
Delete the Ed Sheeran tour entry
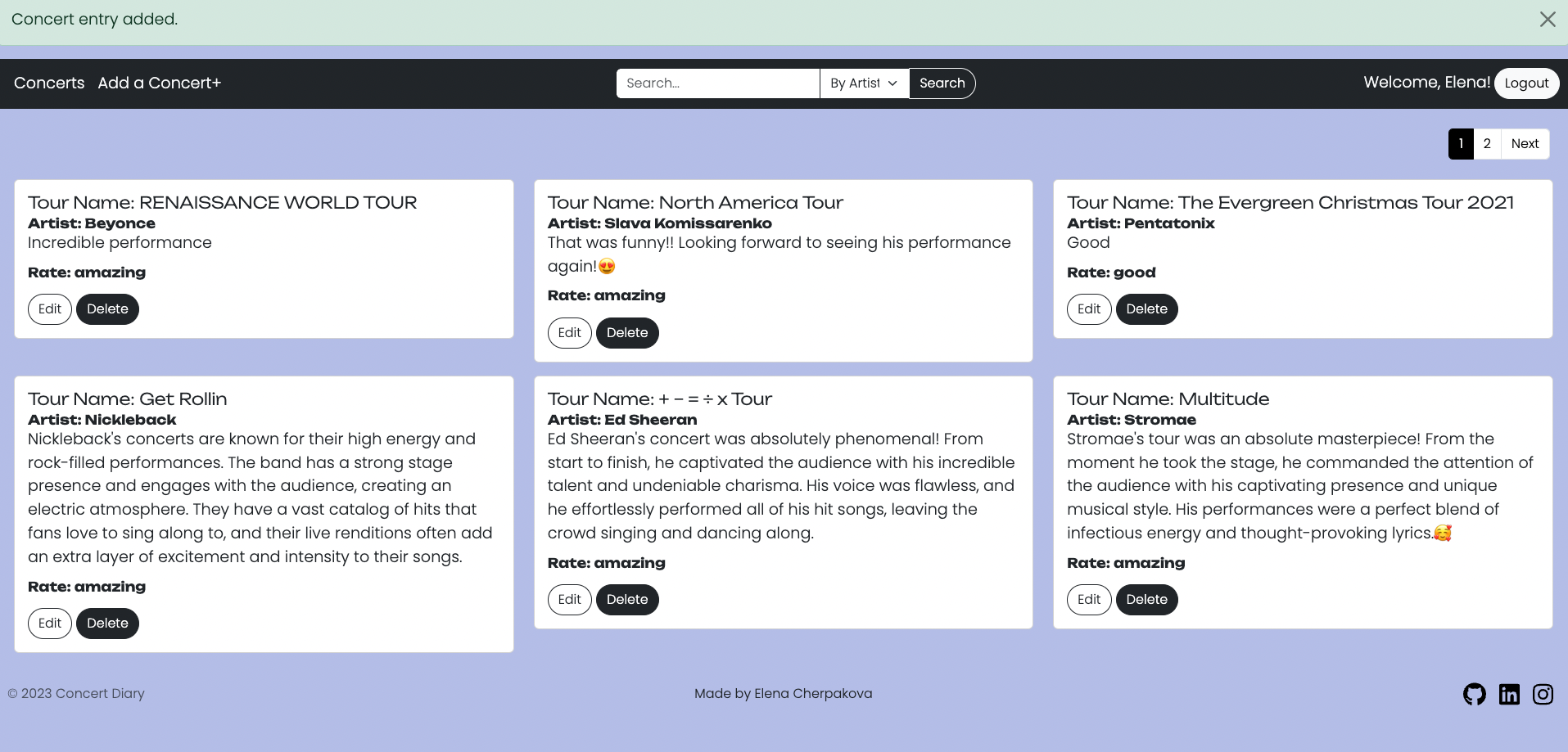[627, 600]
